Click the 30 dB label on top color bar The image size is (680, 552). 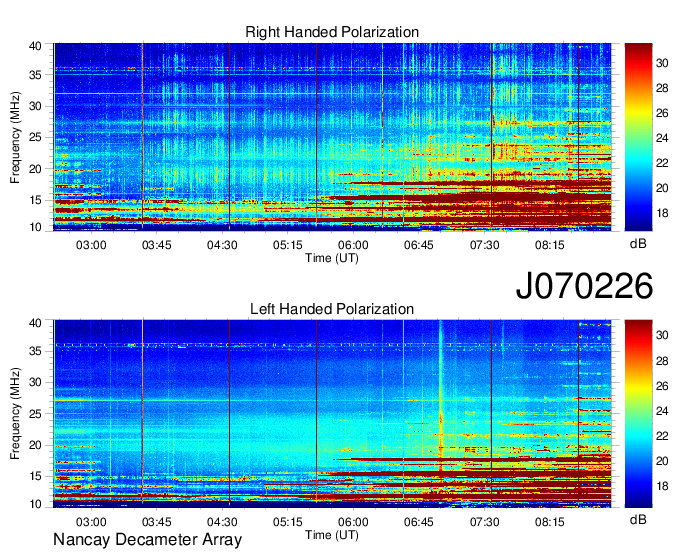[x=662, y=63]
